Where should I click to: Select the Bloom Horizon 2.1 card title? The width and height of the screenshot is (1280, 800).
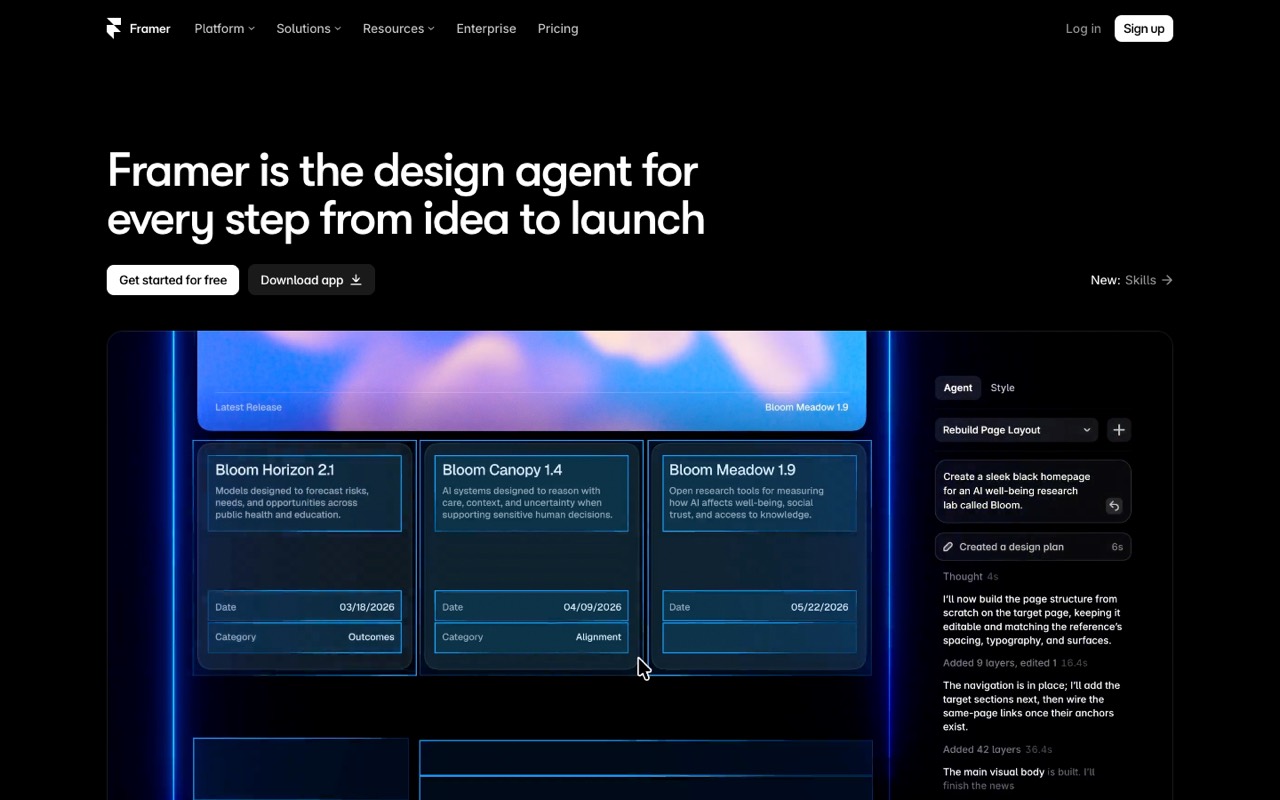[x=274, y=469]
